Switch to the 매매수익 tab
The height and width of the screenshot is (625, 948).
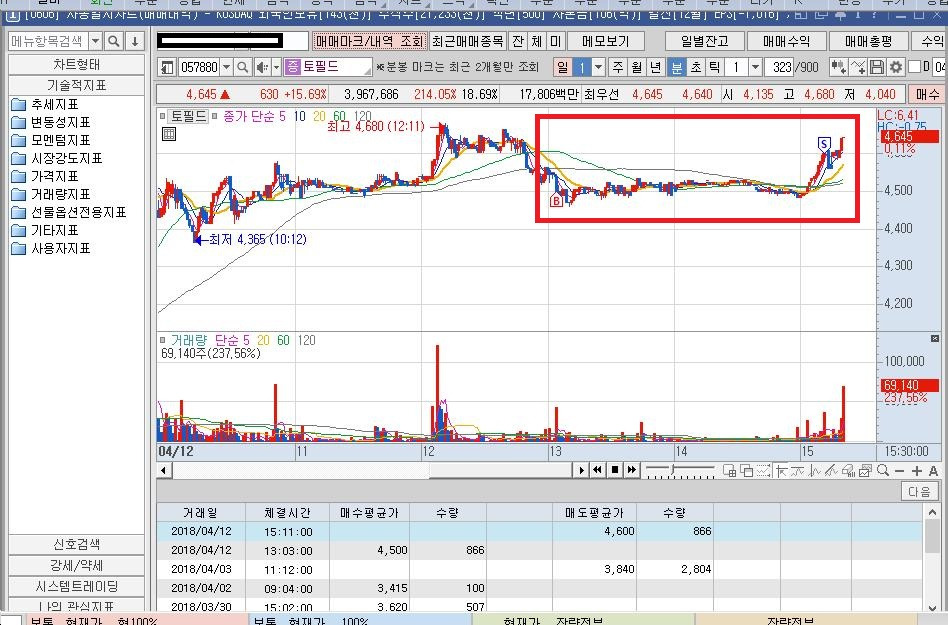point(786,41)
